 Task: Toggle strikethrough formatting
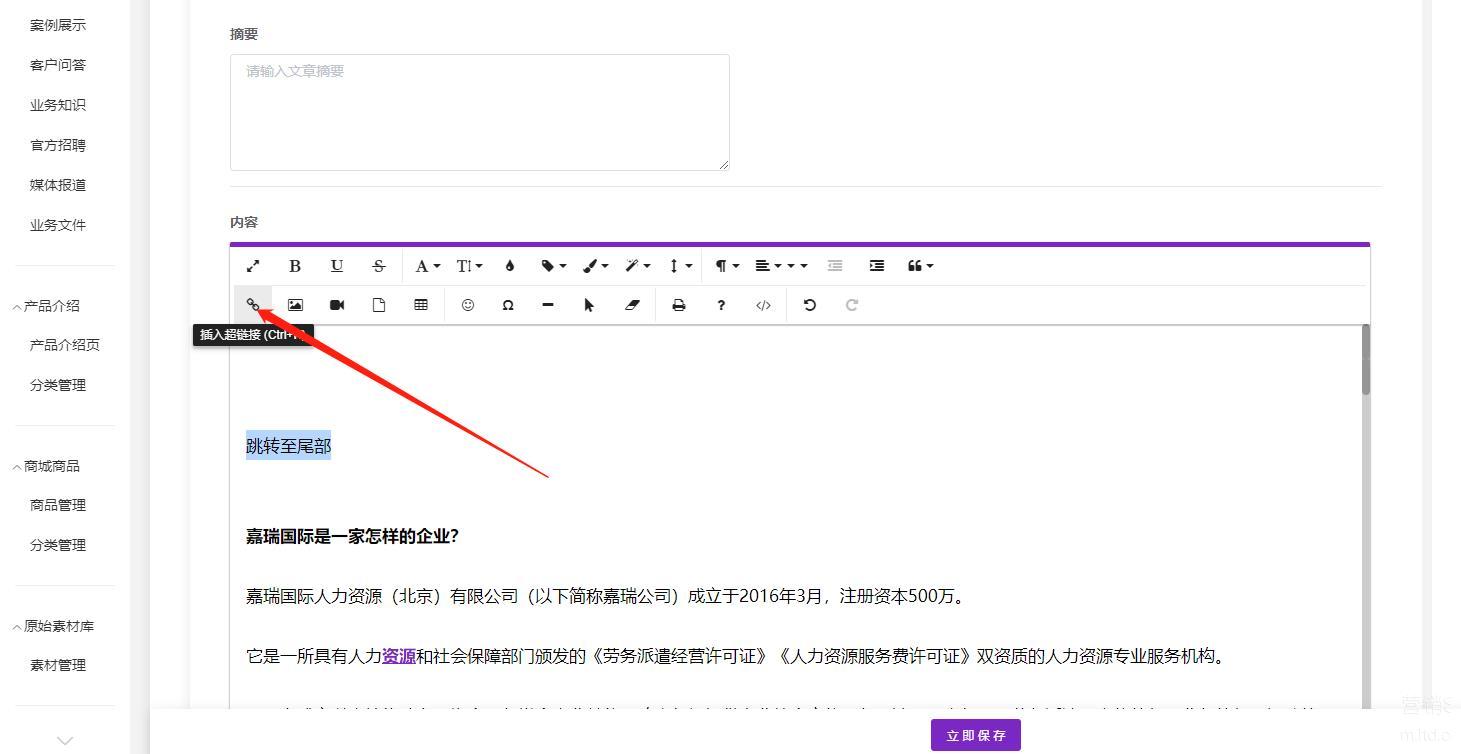coord(378,266)
